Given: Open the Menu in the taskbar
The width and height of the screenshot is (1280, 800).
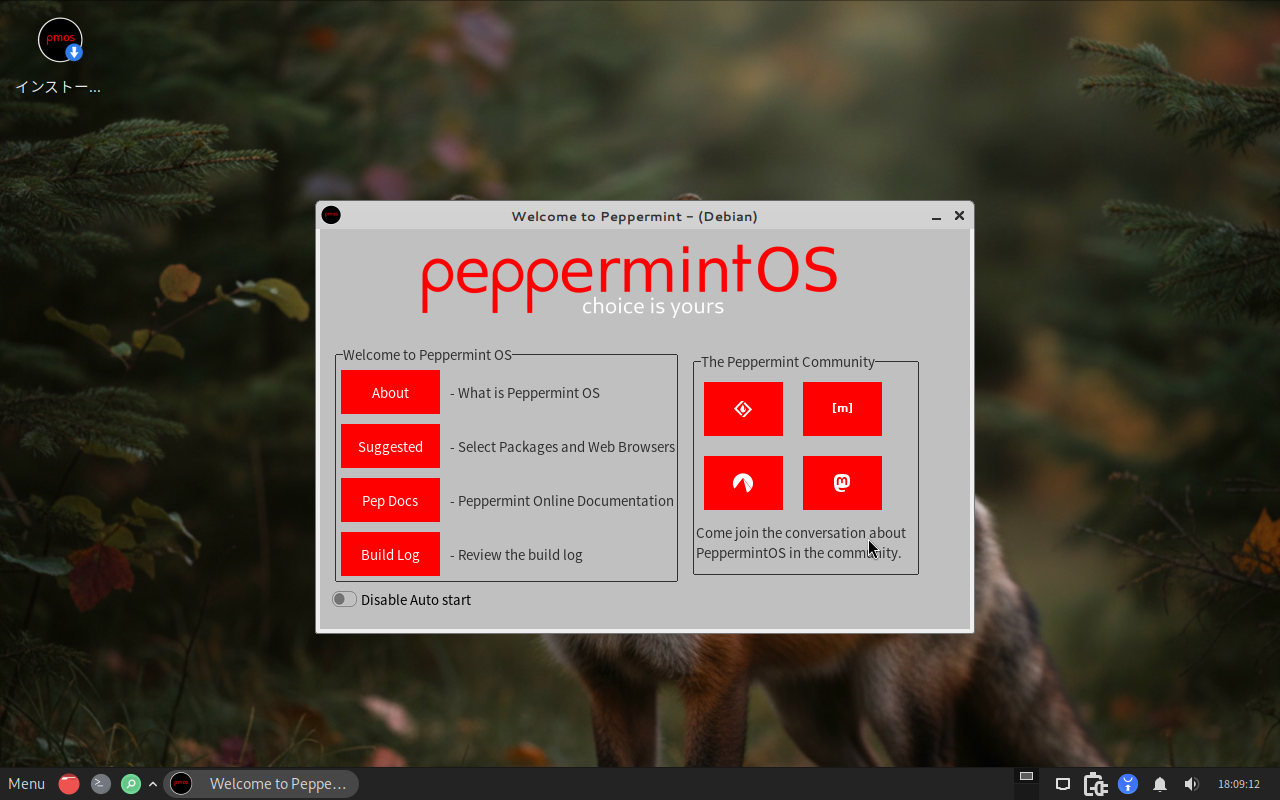Looking at the screenshot, I should pyautogui.click(x=27, y=784).
